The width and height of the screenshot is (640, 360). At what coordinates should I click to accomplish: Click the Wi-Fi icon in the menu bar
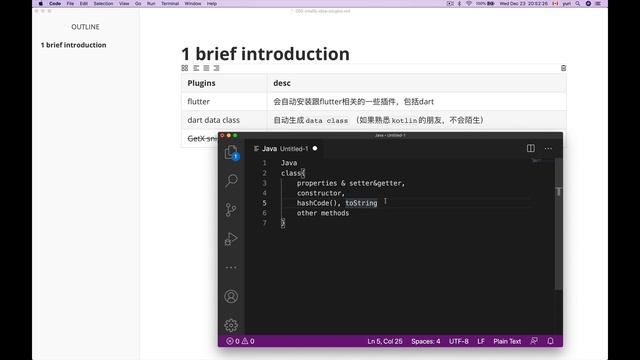point(469,3)
